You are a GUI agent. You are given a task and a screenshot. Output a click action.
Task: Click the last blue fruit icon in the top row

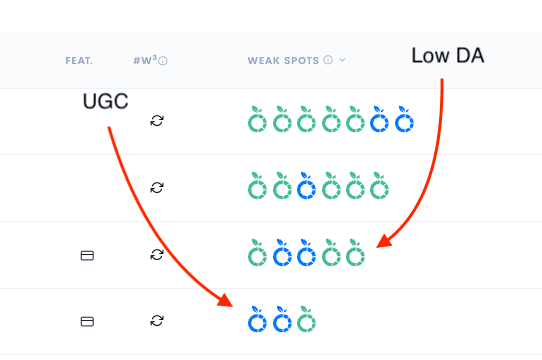tap(404, 119)
